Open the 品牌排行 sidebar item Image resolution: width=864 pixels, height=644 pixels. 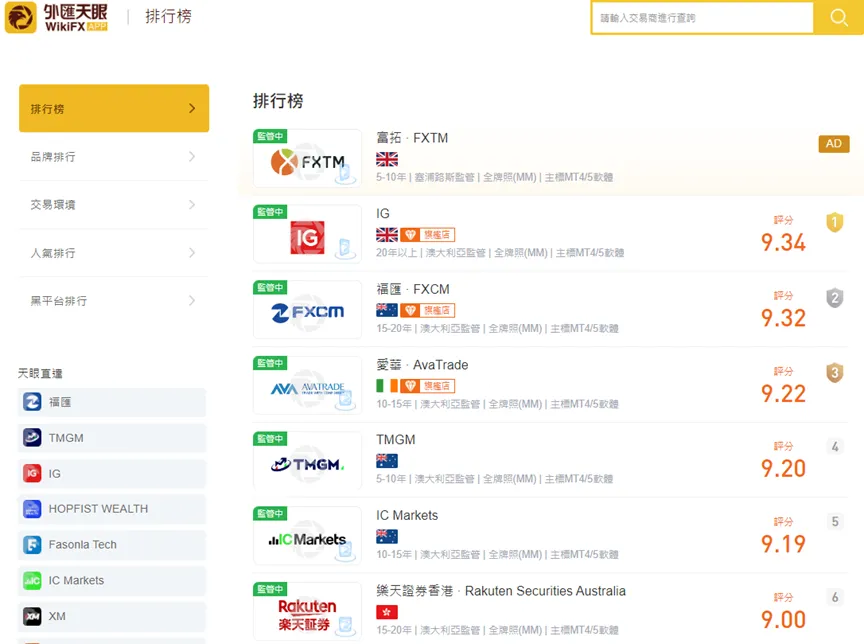114,156
